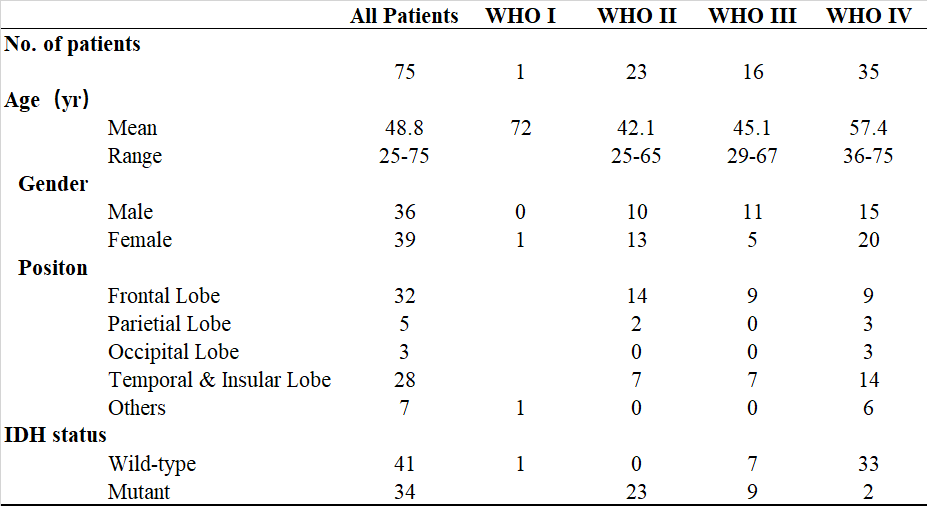Click the 'WHO III' column header
Viewport: 927px width, 506px height.
coord(752,16)
